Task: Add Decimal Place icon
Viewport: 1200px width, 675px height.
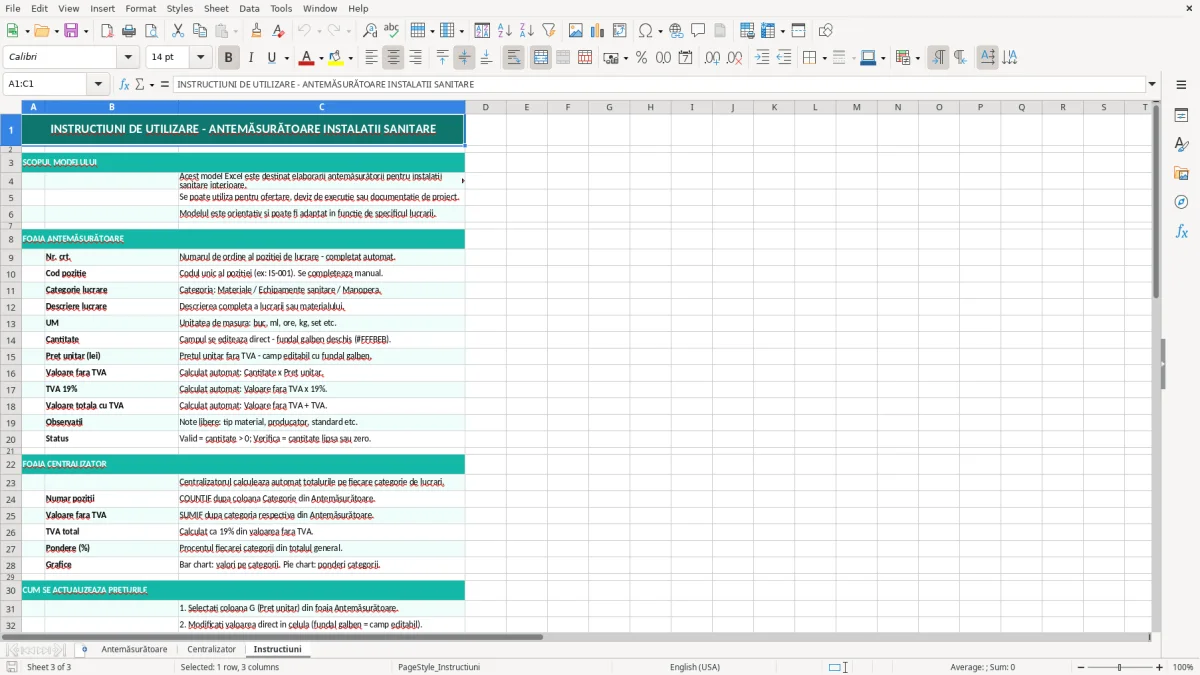Action: click(x=713, y=58)
